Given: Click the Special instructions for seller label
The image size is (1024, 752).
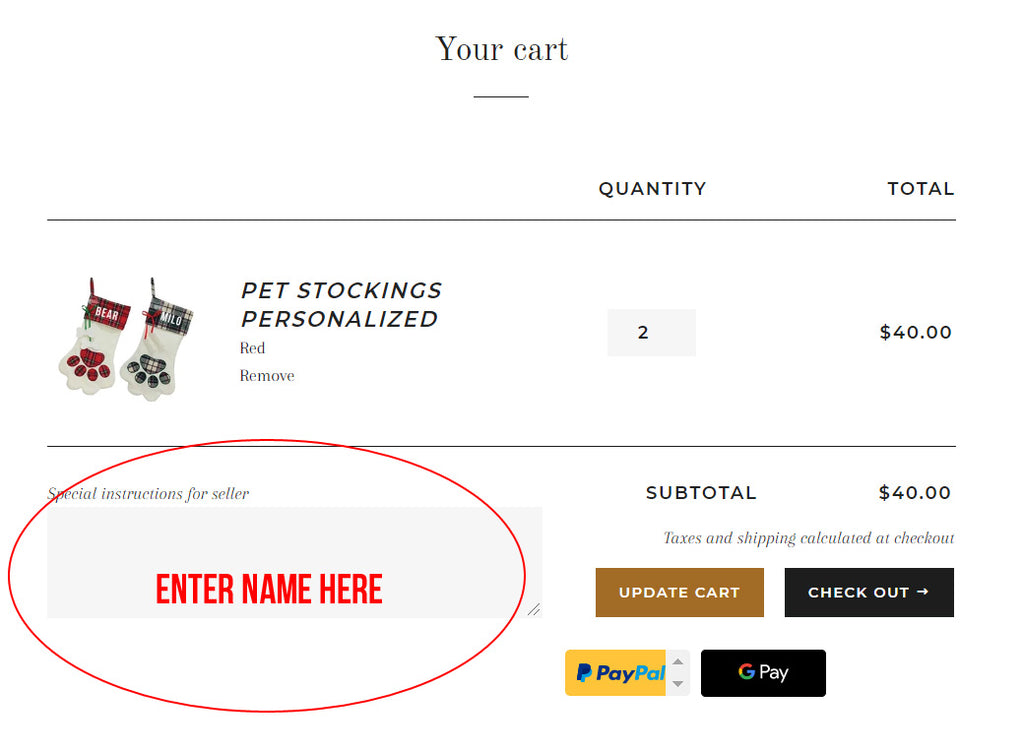Looking at the screenshot, I should coord(148,493).
